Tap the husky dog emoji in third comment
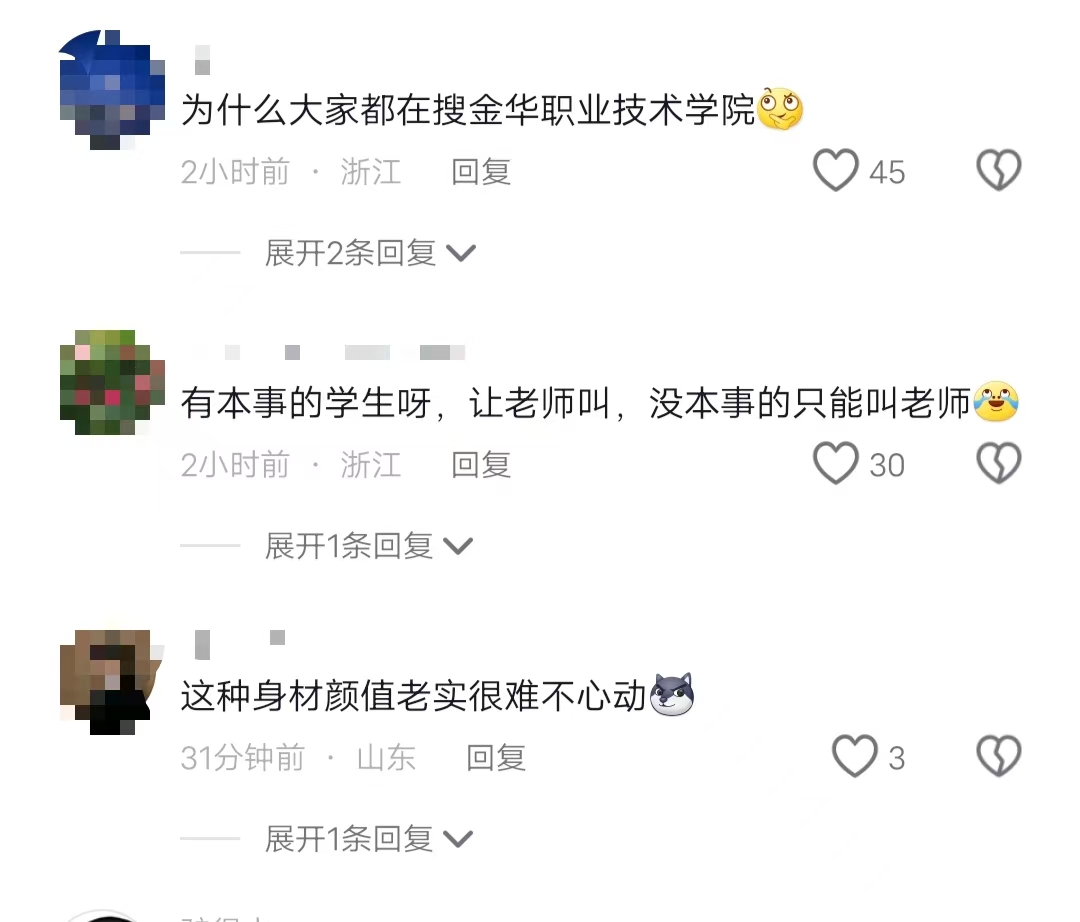Viewport: 1080px width, 922px height. coord(672,695)
